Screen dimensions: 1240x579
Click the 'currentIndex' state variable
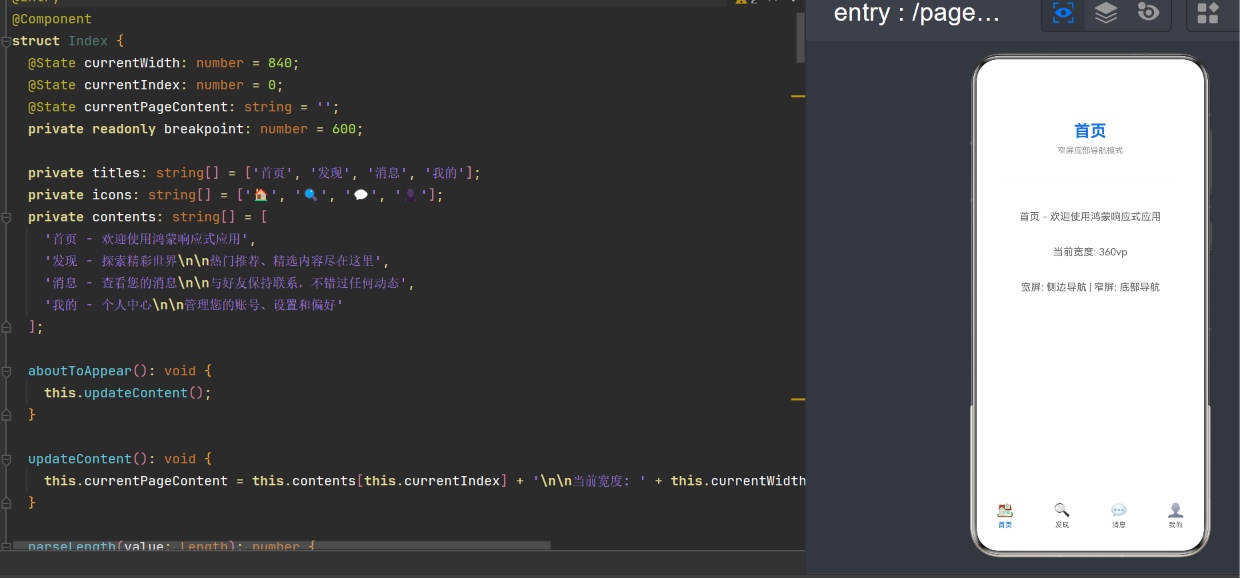[132, 85]
